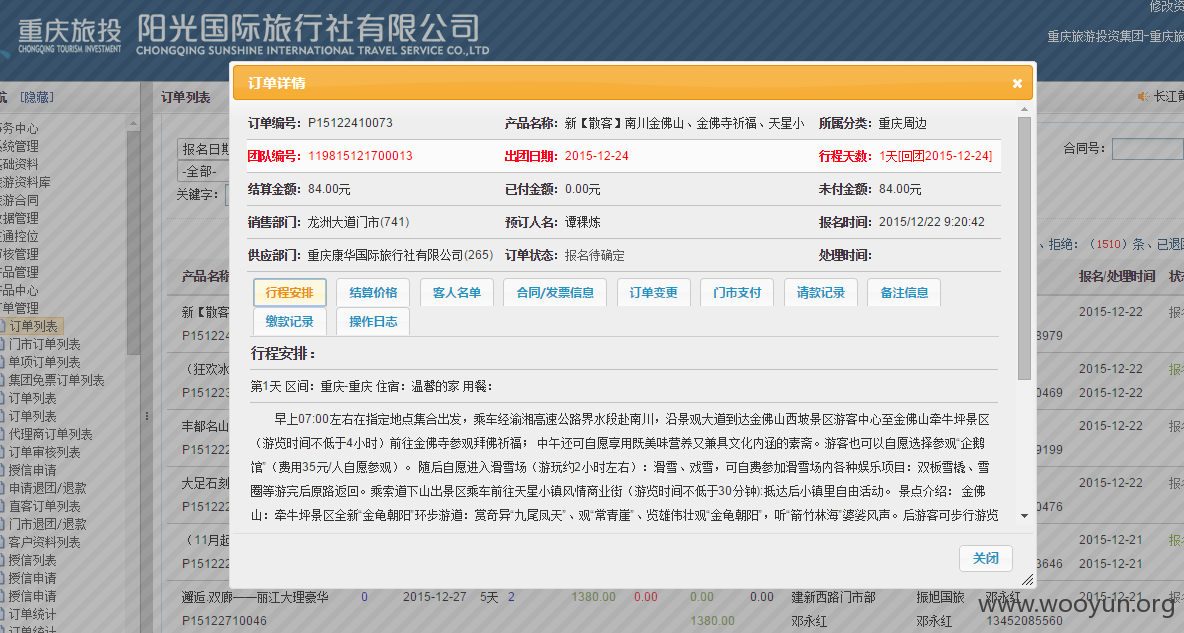Viewport: 1184px width, 633px height.
Task: Select 订单列表 highlighted sidebar item
Action: point(32,326)
